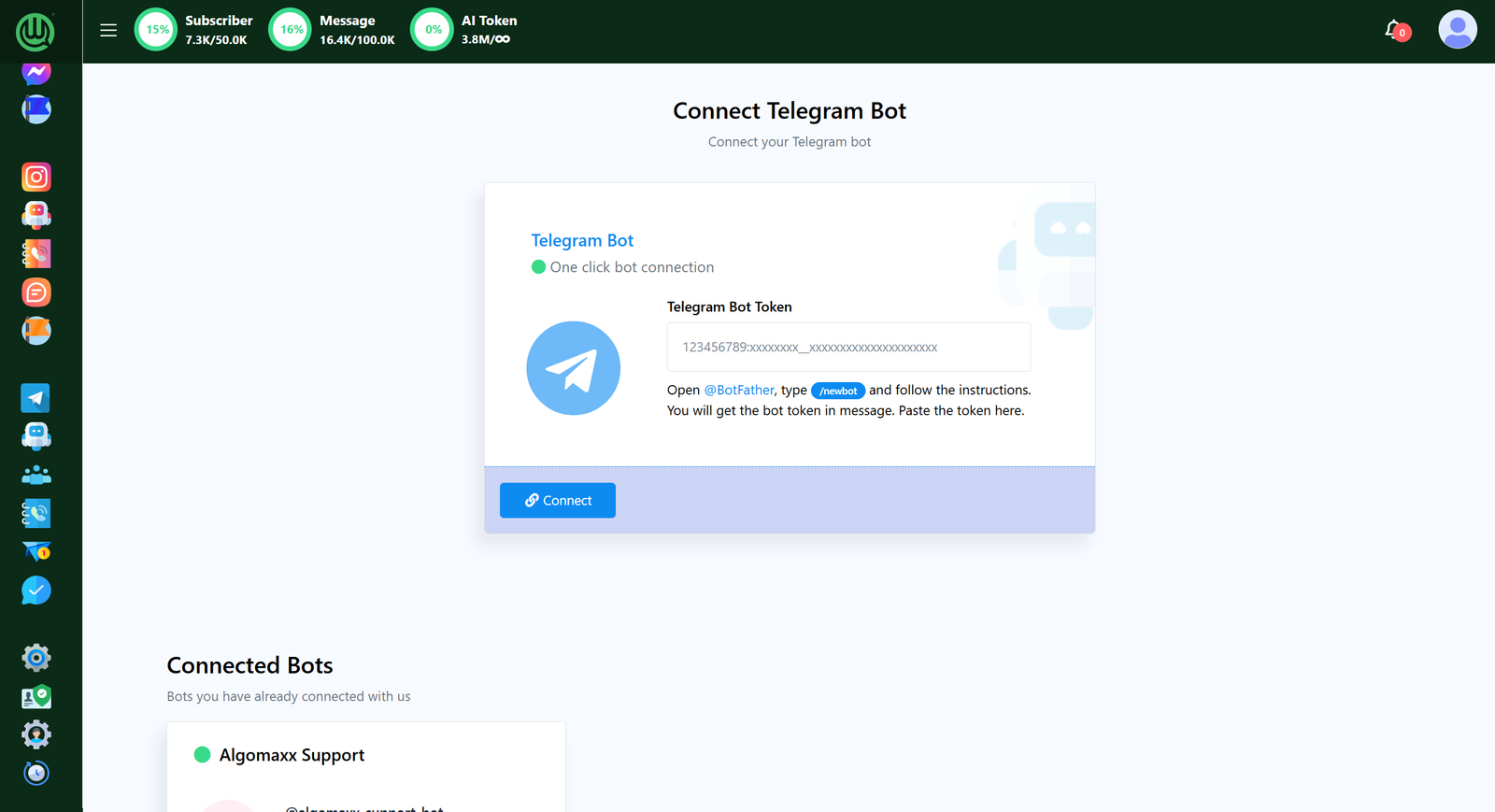This screenshot has height=812, width=1495.
Task: Open the orange chat message icon
Action: [36, 292]
